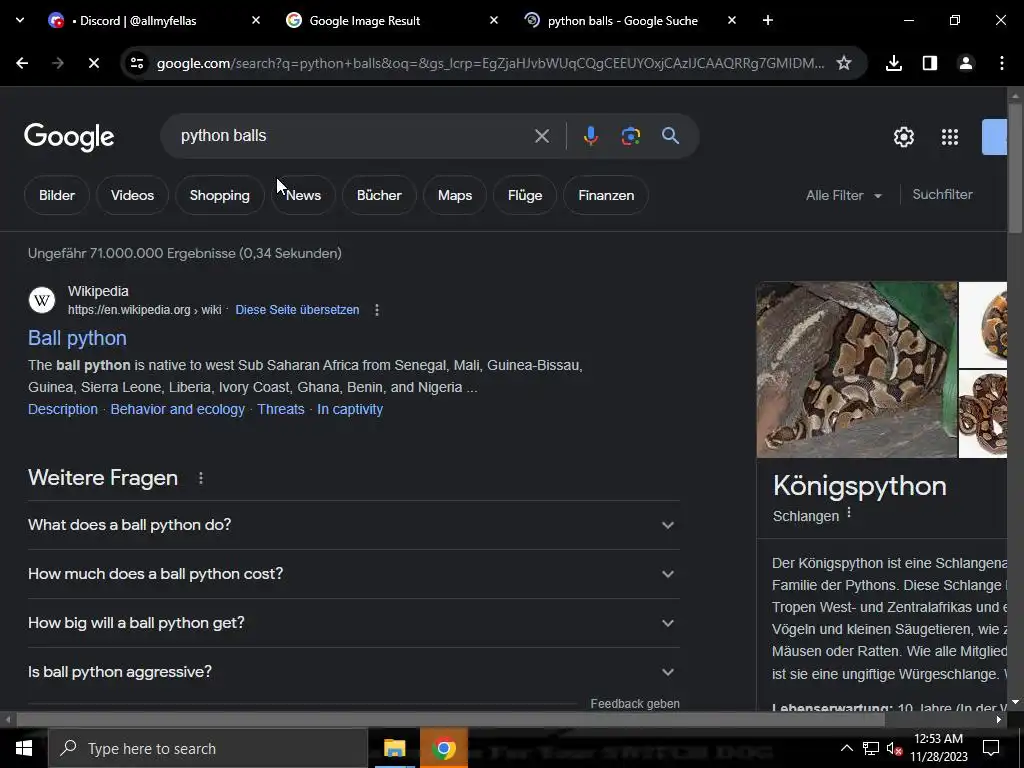Open the clock showing 12:53 AM
1024x768 pixels.
938,748
